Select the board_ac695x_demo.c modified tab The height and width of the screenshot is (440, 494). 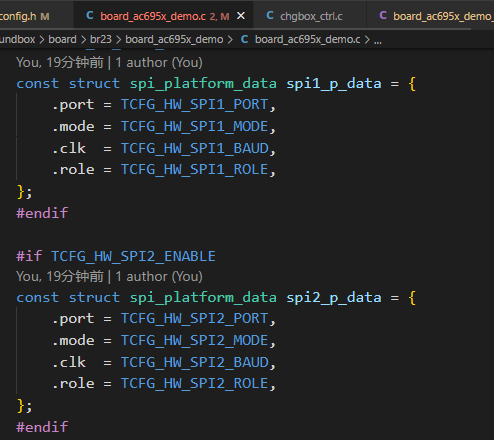tap(163, 16)
